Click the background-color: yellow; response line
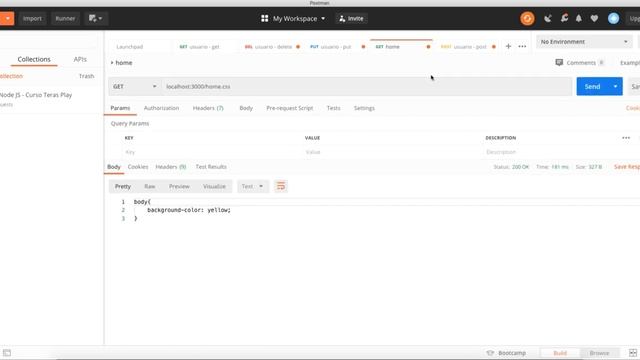This screenshot has width=640, height=360. (x=189, y=210)
